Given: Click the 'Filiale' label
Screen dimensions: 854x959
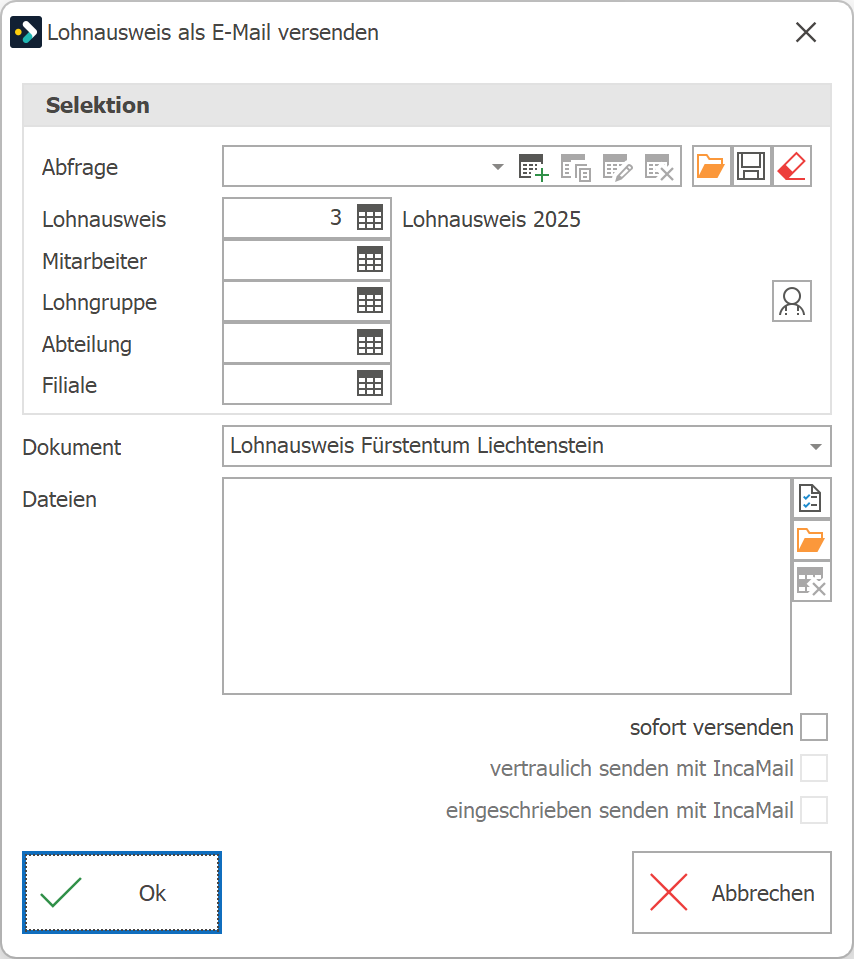Looking at the screenshot, I should click(x=69, y=385).
